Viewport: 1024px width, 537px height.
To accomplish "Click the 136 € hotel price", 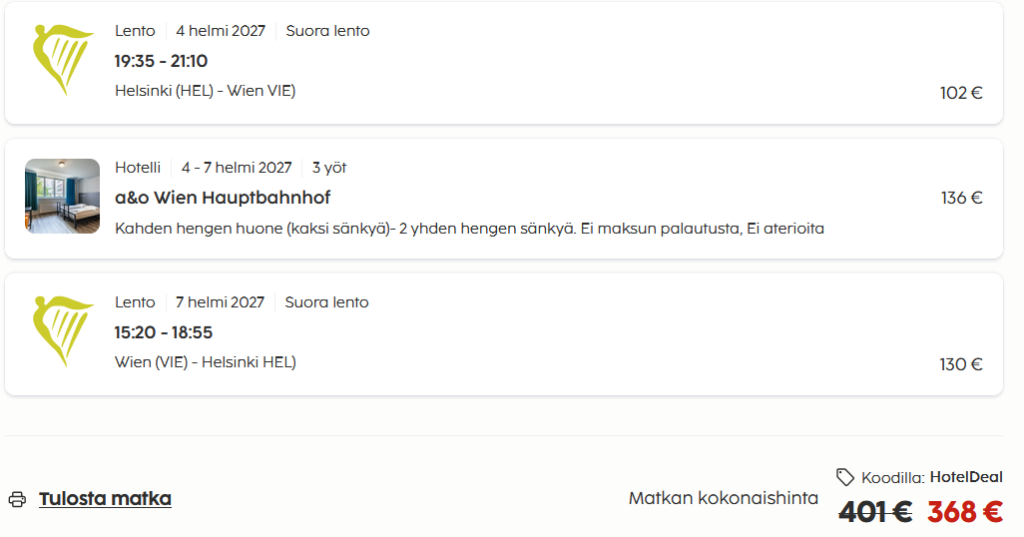I will (961, 197).
